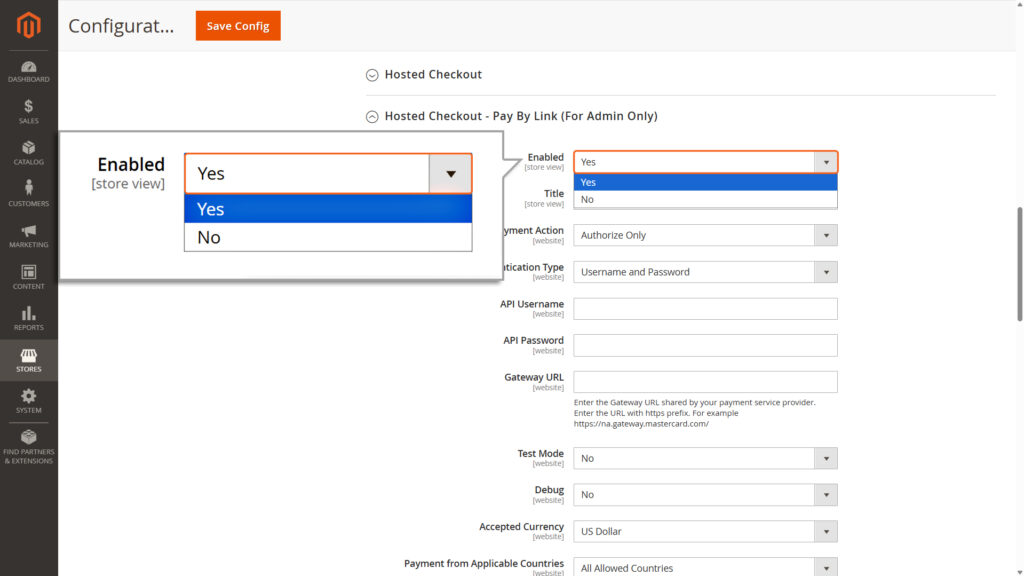Select the Sales menu icon
Screen dimensions: 1024x576
[28, 110]
